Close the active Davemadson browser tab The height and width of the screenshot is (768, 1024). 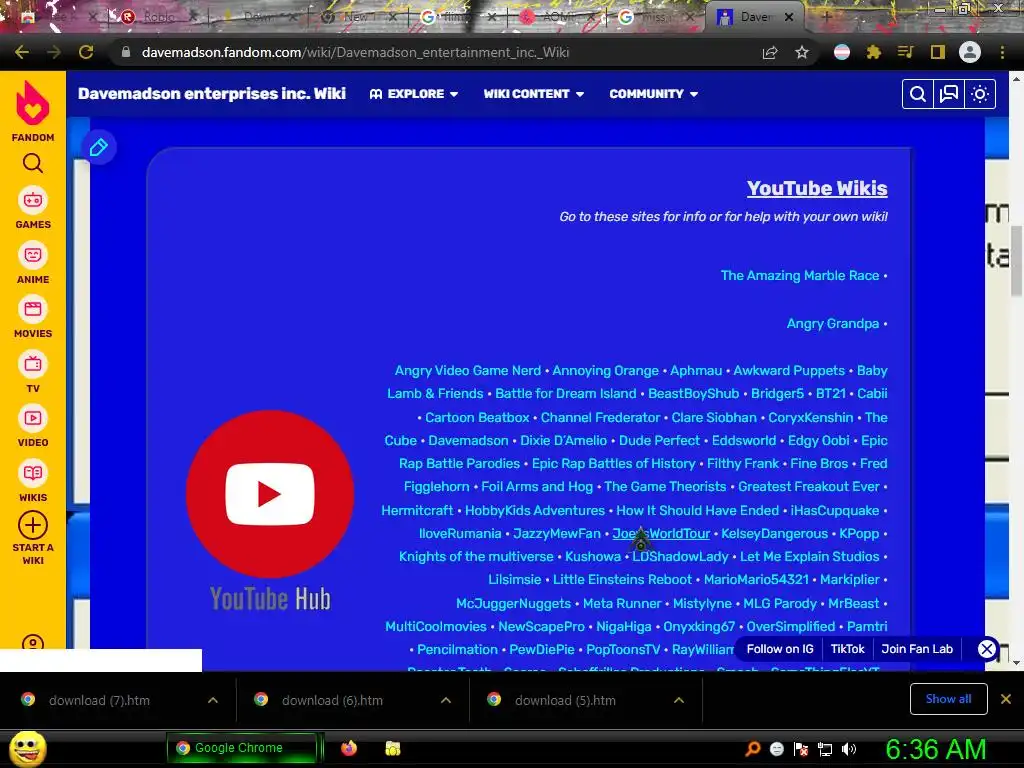[x=789, y=18]
